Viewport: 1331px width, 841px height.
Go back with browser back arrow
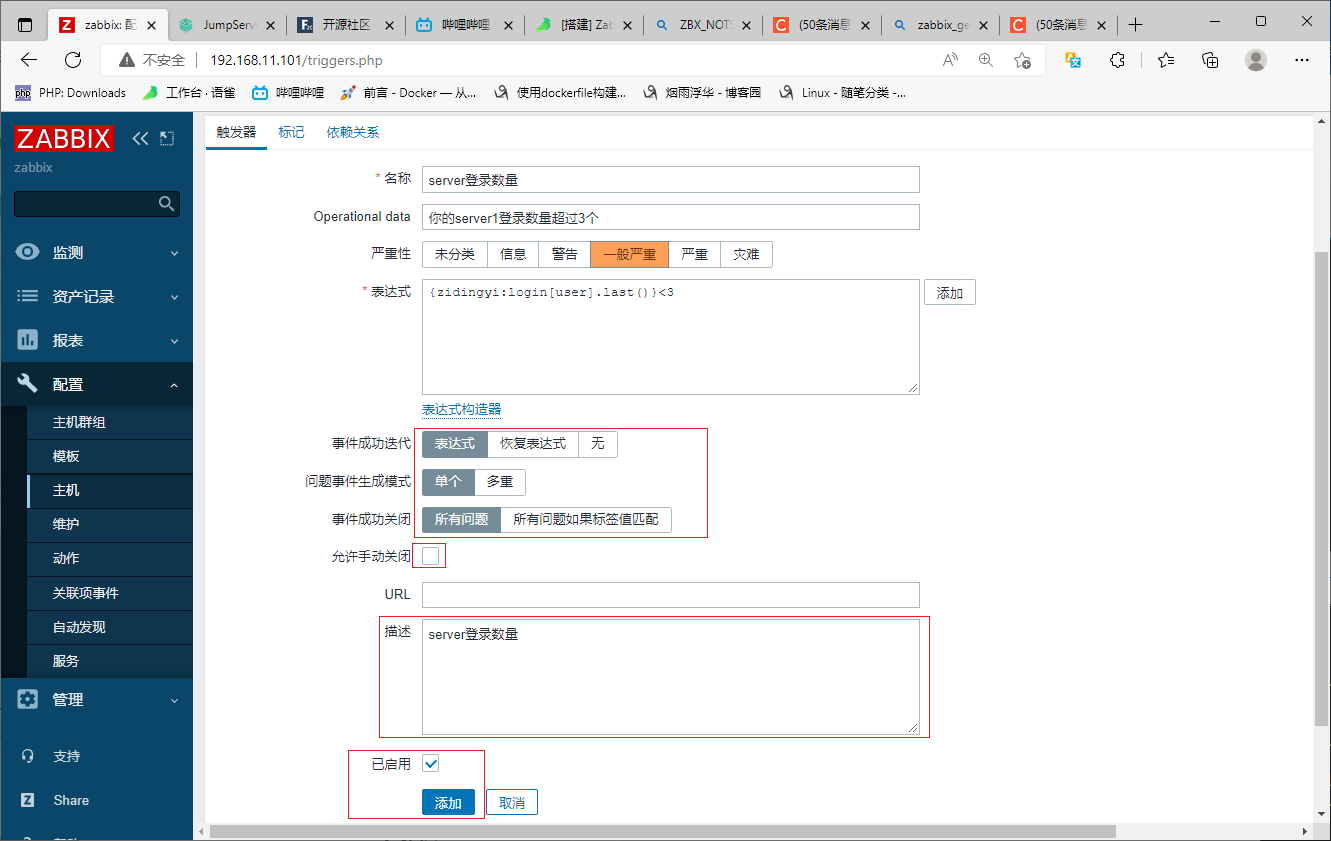pyautogui.click(x=28, y=60)
